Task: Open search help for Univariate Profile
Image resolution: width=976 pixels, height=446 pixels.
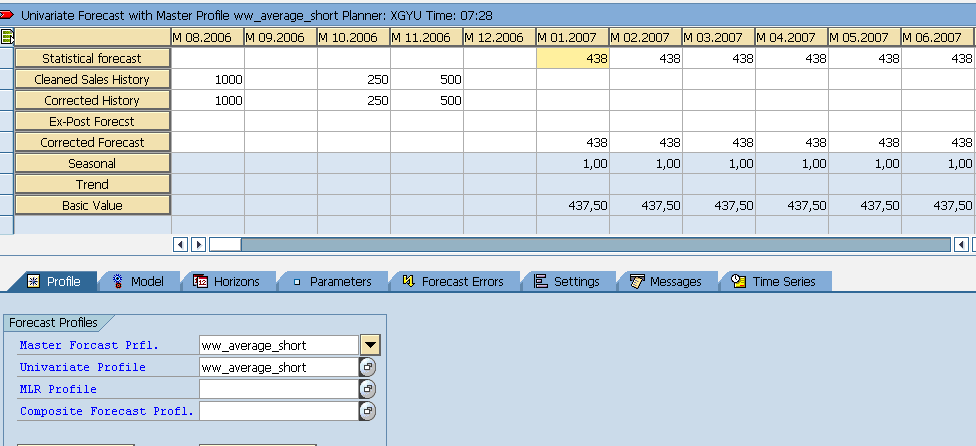Action: pyautogui.click(x=368, y=367)
